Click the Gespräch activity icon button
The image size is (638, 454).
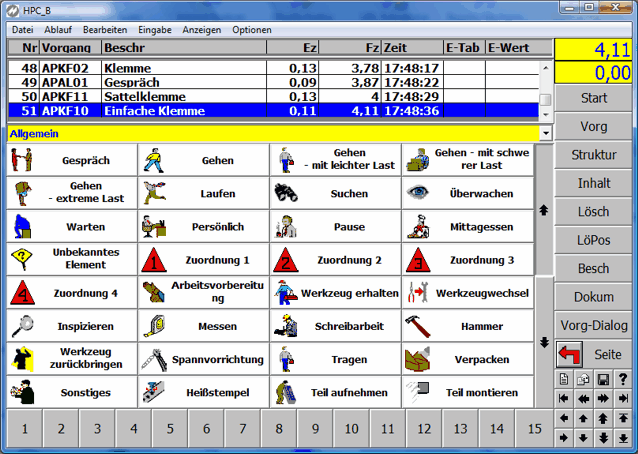[72, 160]
